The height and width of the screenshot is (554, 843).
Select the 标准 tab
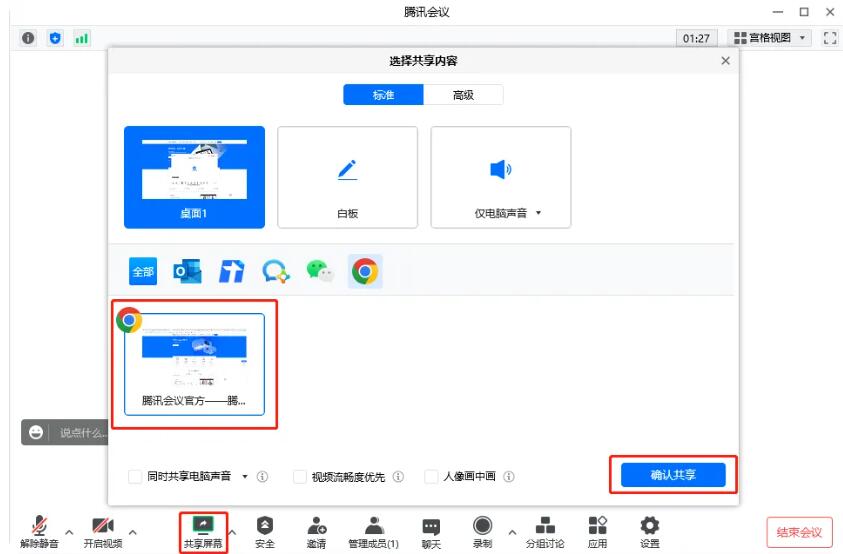pyautogui.click(x=383, y=95)
